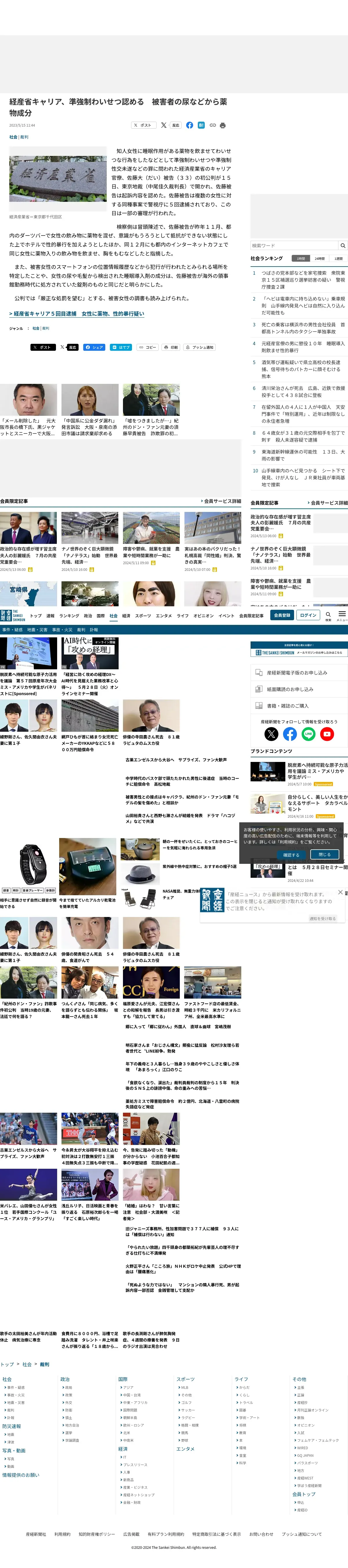Print the article with the top printer icon
This screenshot has width=348, height=1568.
click(223, 125)
